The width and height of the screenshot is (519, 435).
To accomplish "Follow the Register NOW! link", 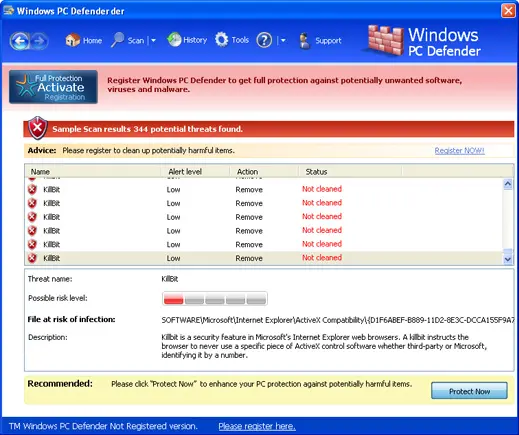I will [x=459, y=151].
